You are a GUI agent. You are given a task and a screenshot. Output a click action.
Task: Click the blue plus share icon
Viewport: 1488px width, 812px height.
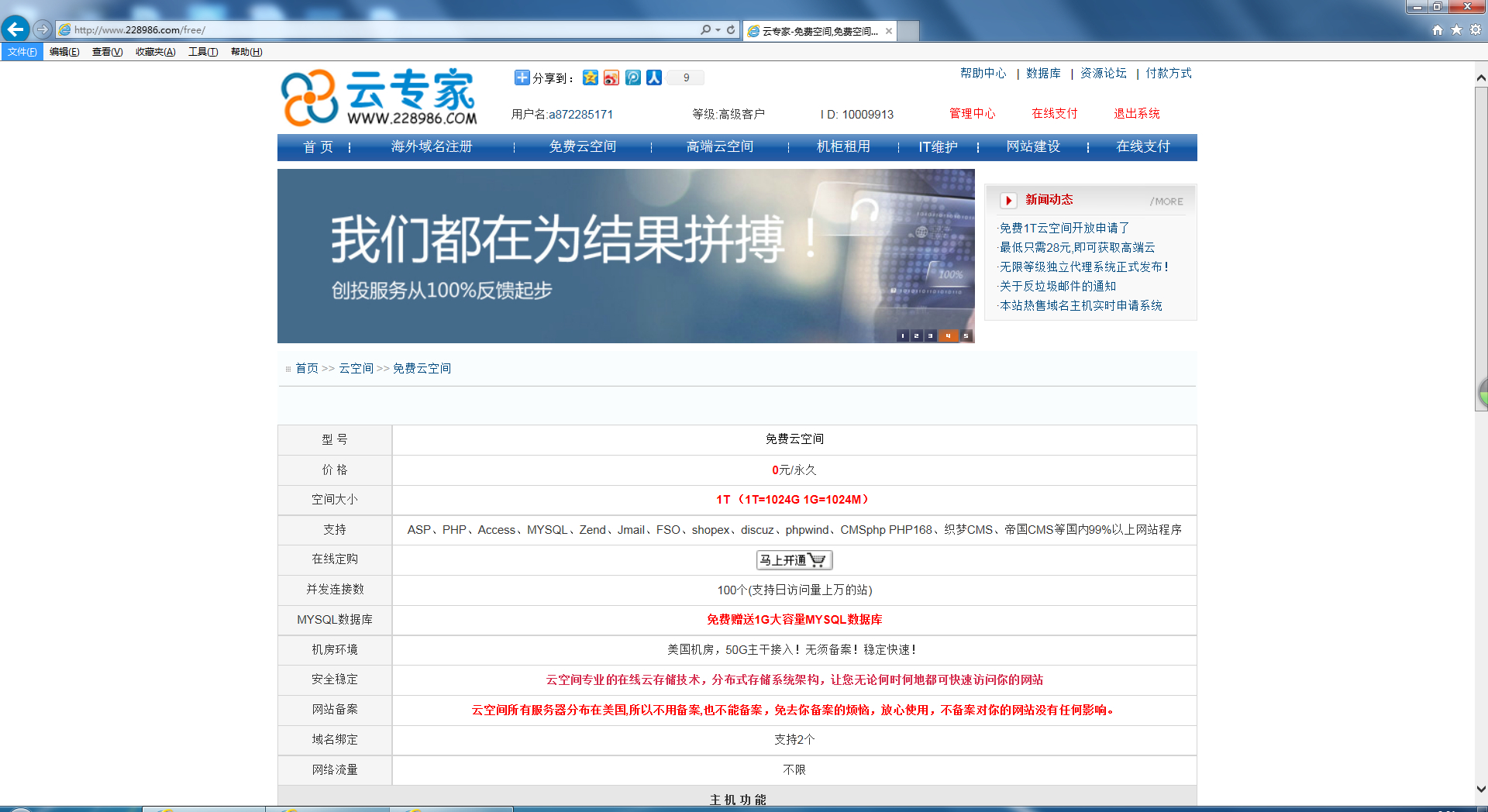tap(522, 77)
